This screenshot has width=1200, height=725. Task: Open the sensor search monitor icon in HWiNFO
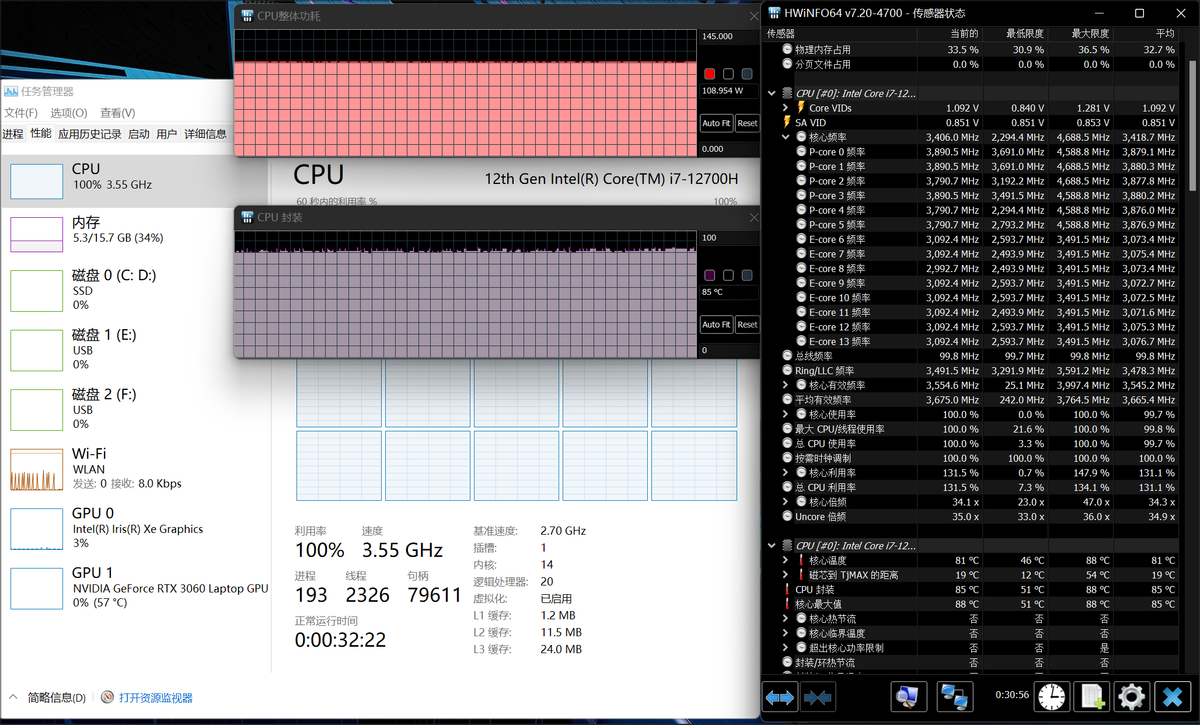click(x=909, y=697)
